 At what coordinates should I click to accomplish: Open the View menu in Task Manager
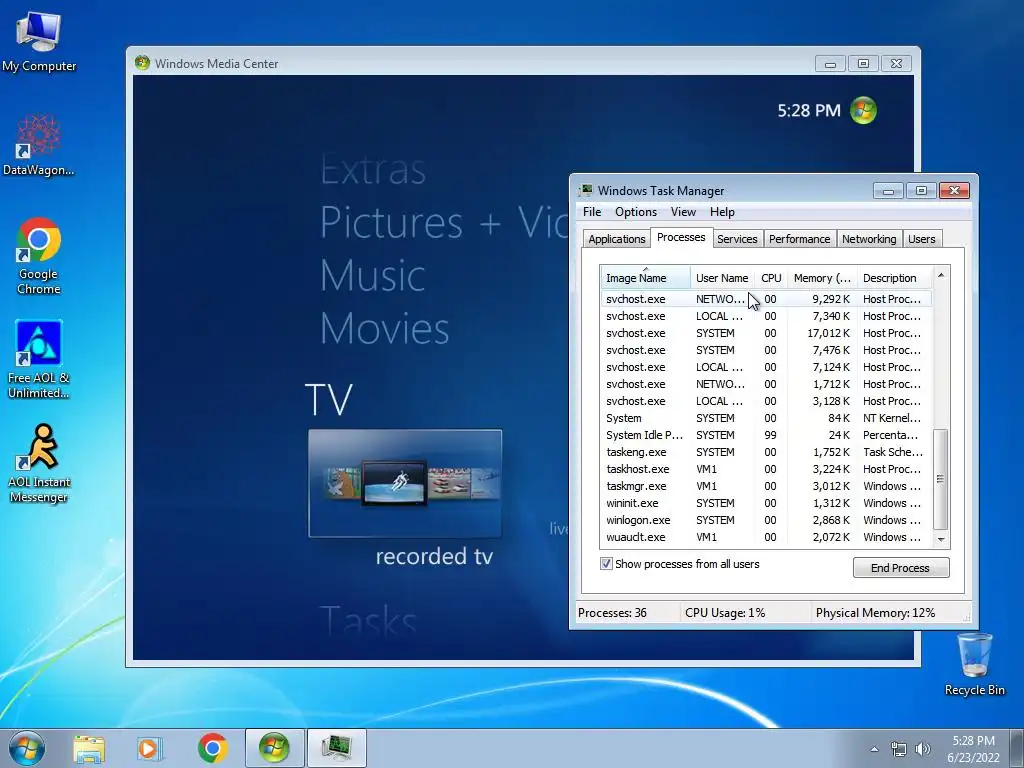click(x=683, y=212)
